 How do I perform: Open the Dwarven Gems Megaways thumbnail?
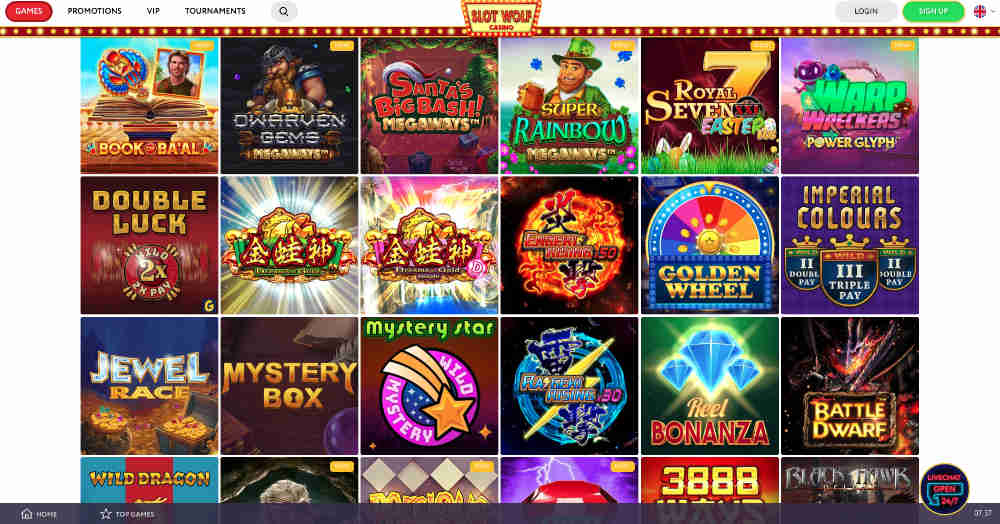[x=290, y=105]
